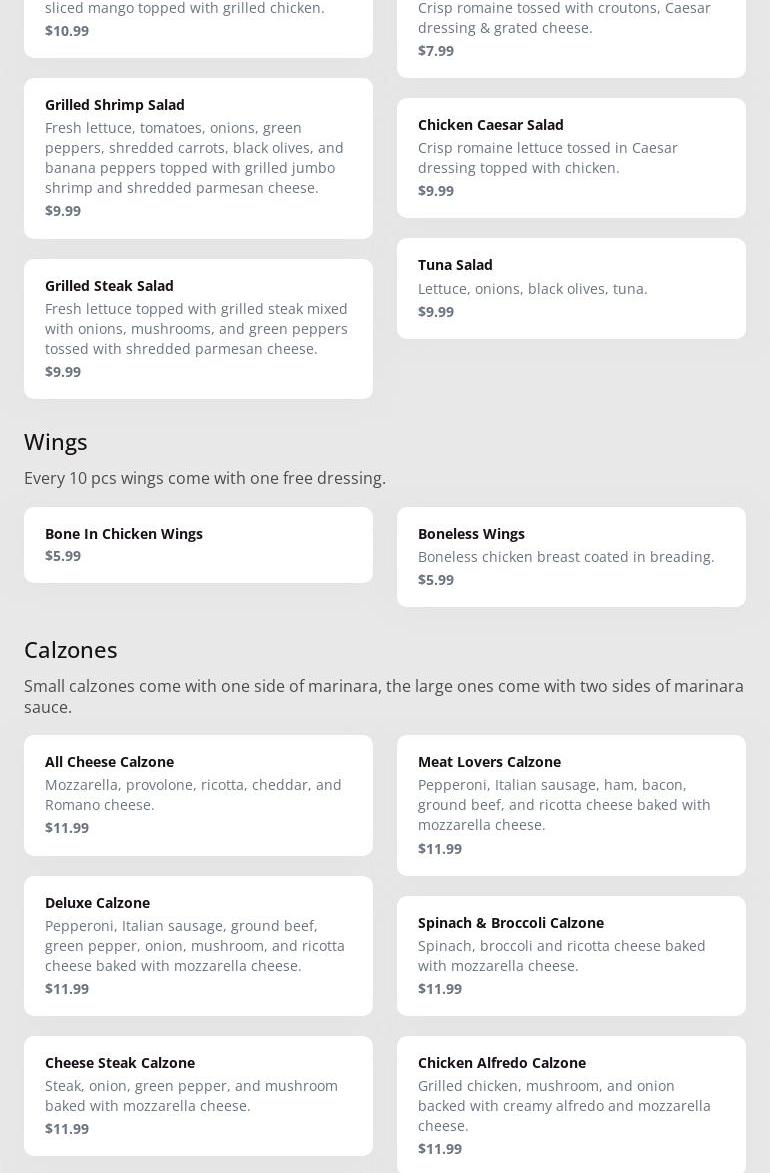770x1173 pixels.
Task: Click the Calzones section heading
Action: click(70, 650)
